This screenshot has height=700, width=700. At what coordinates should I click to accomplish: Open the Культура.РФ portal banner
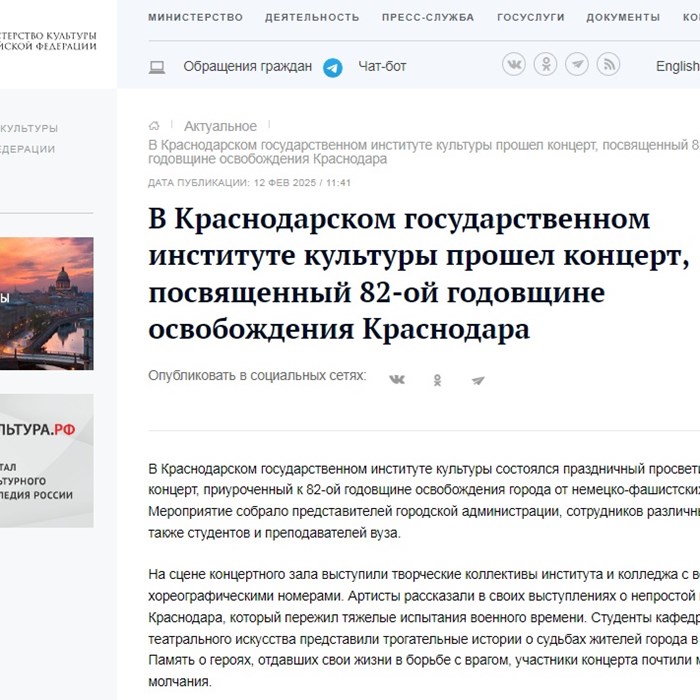46,461
